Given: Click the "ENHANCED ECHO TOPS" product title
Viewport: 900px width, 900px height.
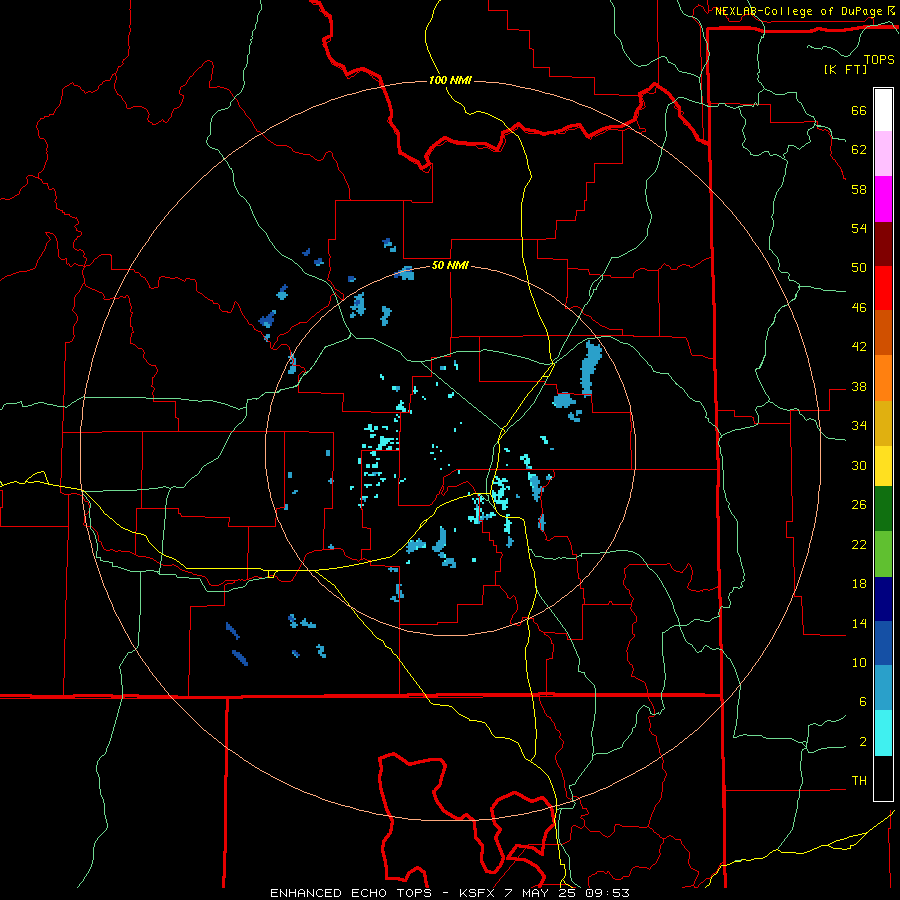Looking at the screenshot, I should [351, 893].
